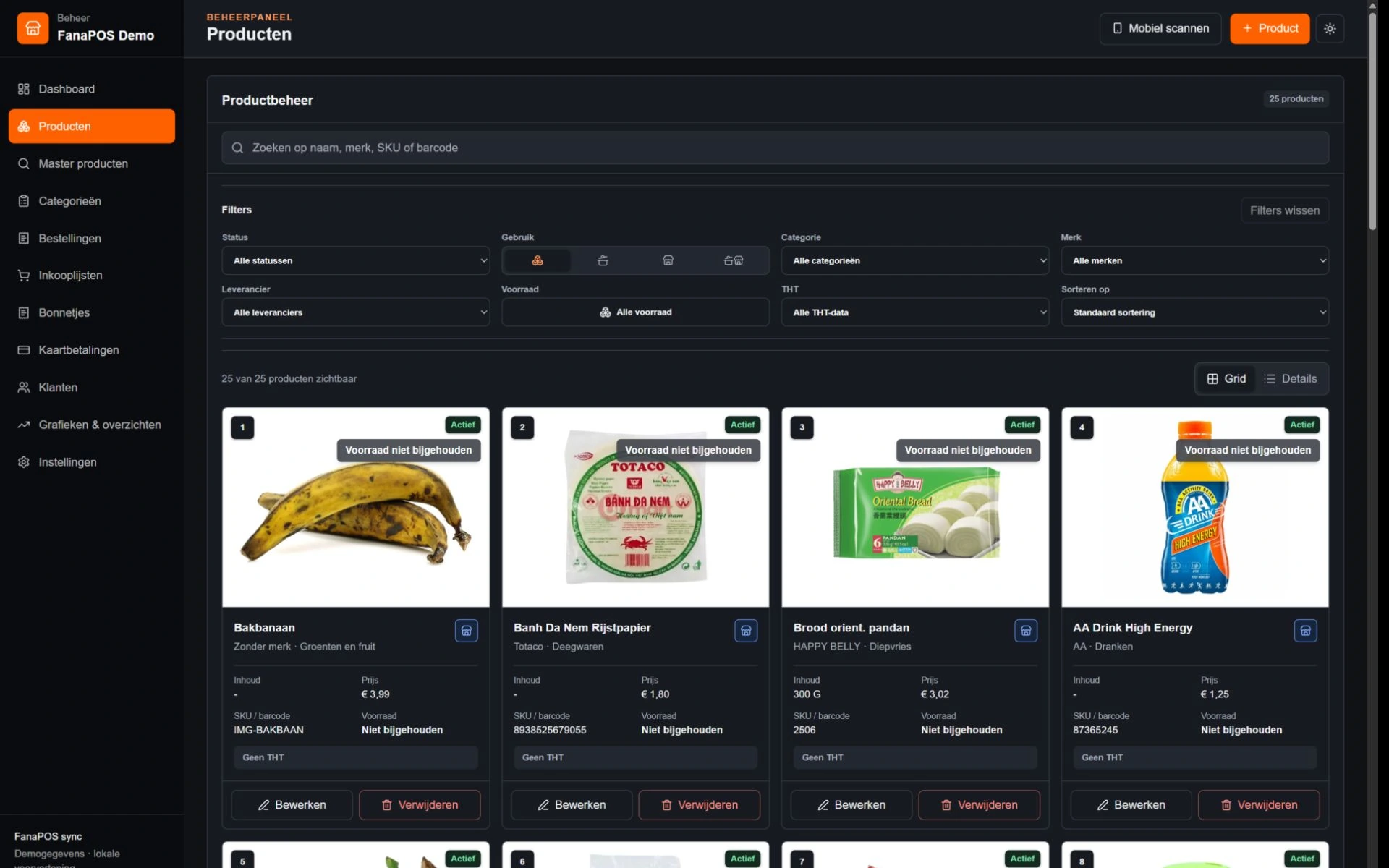This screenshot has width=1389, height=868.
Task: Click the trash icon on Banh Da Nem's Verwijderen
Action: [667, 805]
